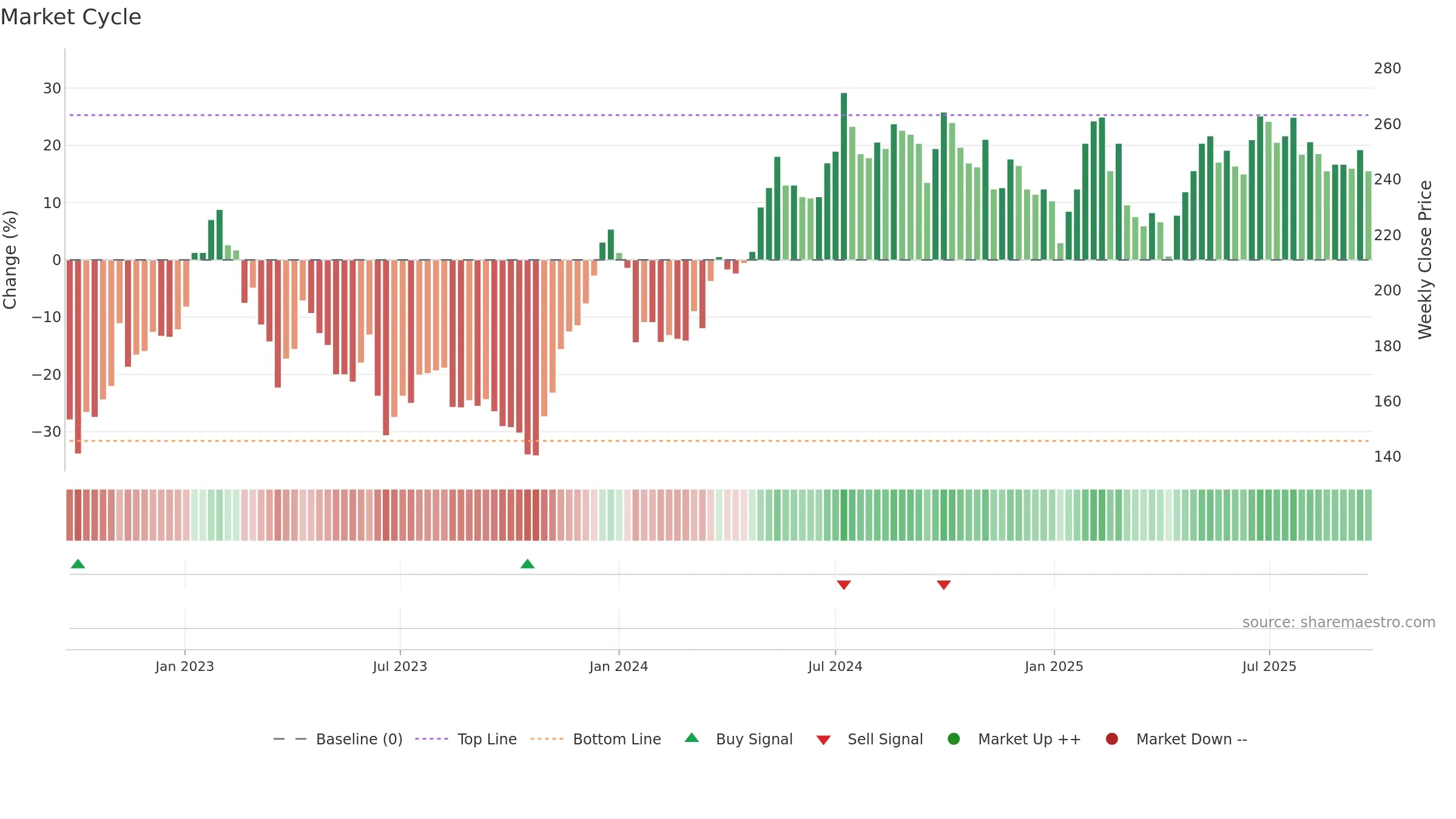
Task: Click the red Sell Signal legend triangle
Action: 823,740
